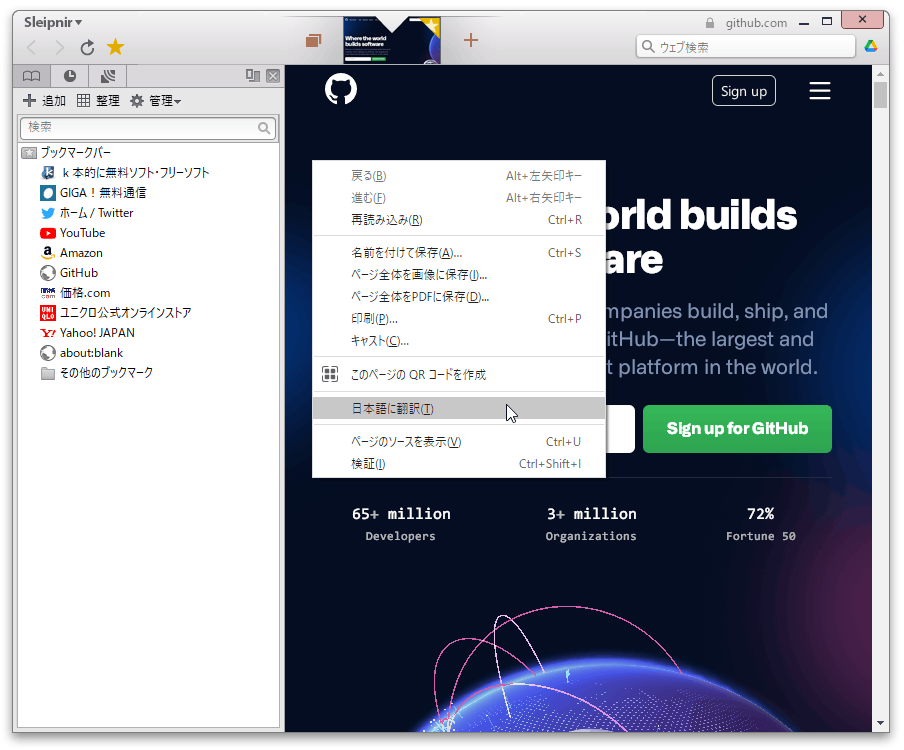The image size is (904, 750).
Task: Select the ブックマークバー folder
Action: [x=66, y=153]
